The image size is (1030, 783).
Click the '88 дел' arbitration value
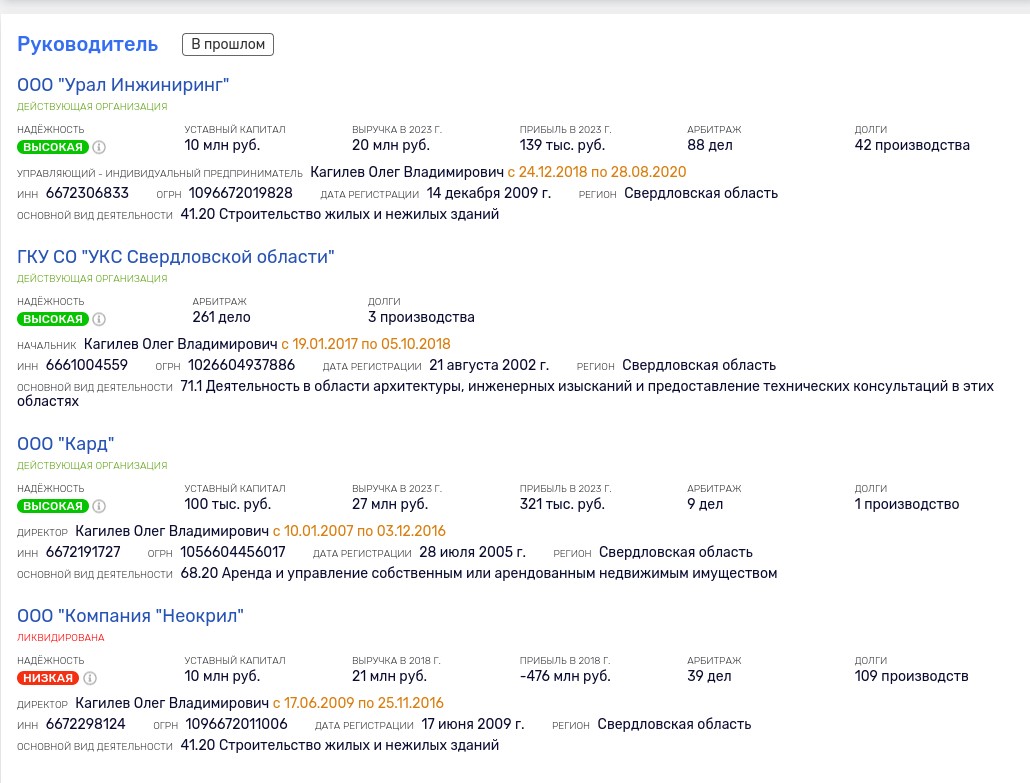pos(709,145)
